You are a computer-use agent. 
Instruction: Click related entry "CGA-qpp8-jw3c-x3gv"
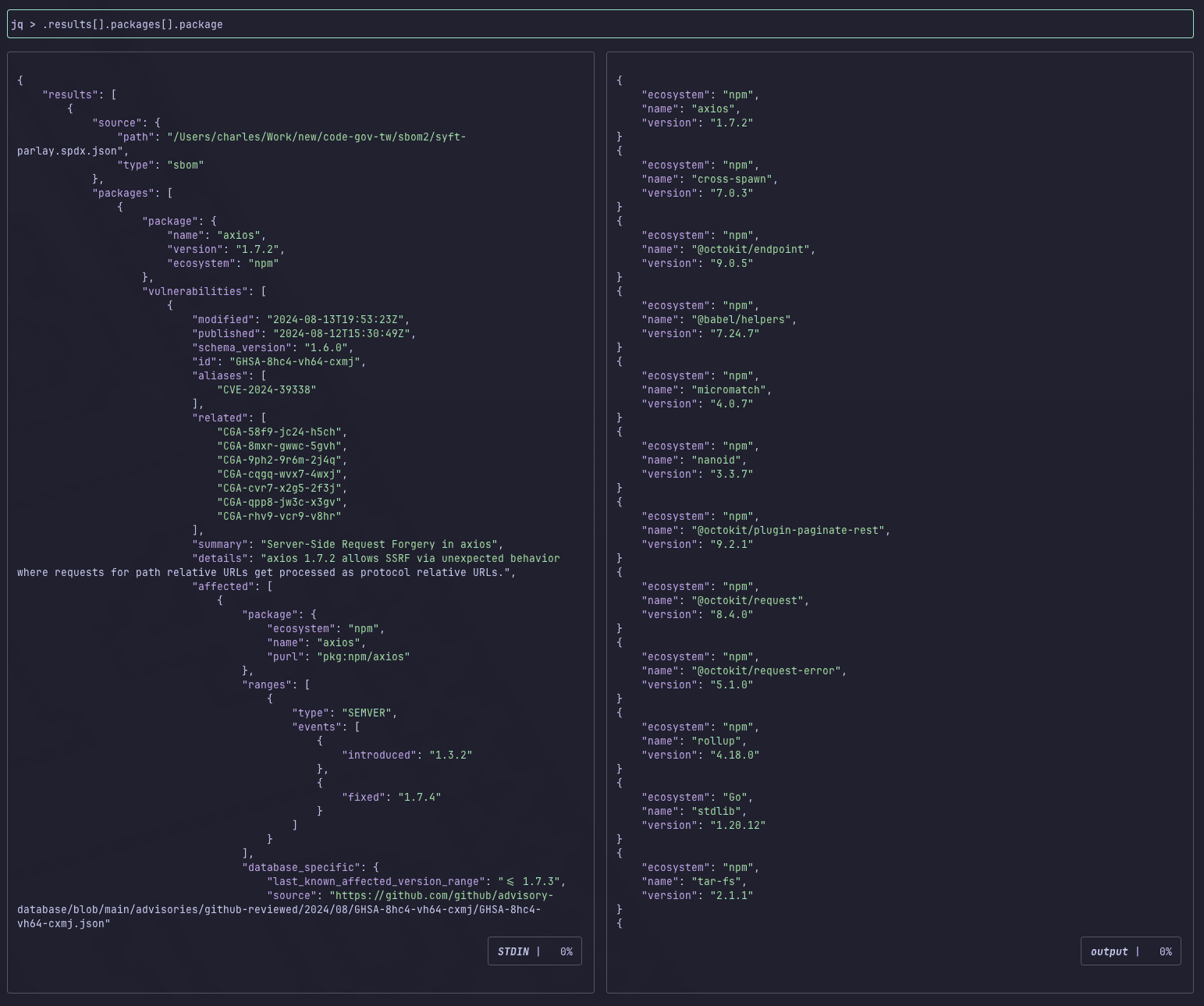pos(279,502)
